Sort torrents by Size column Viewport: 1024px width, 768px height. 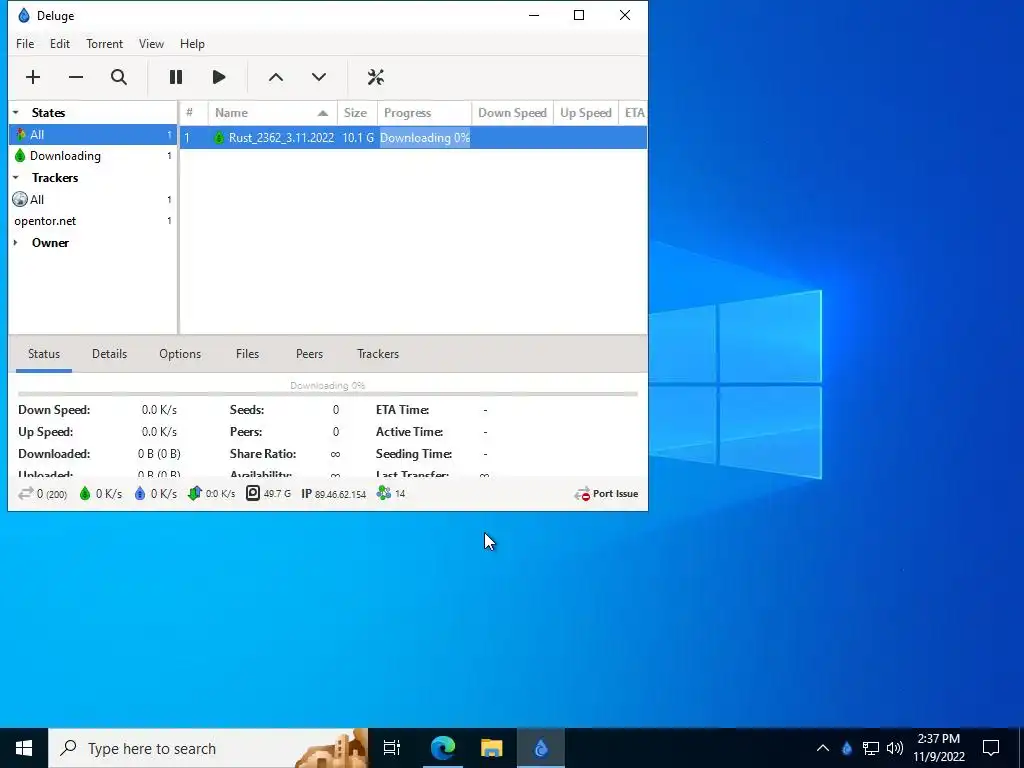click(357, 113)
